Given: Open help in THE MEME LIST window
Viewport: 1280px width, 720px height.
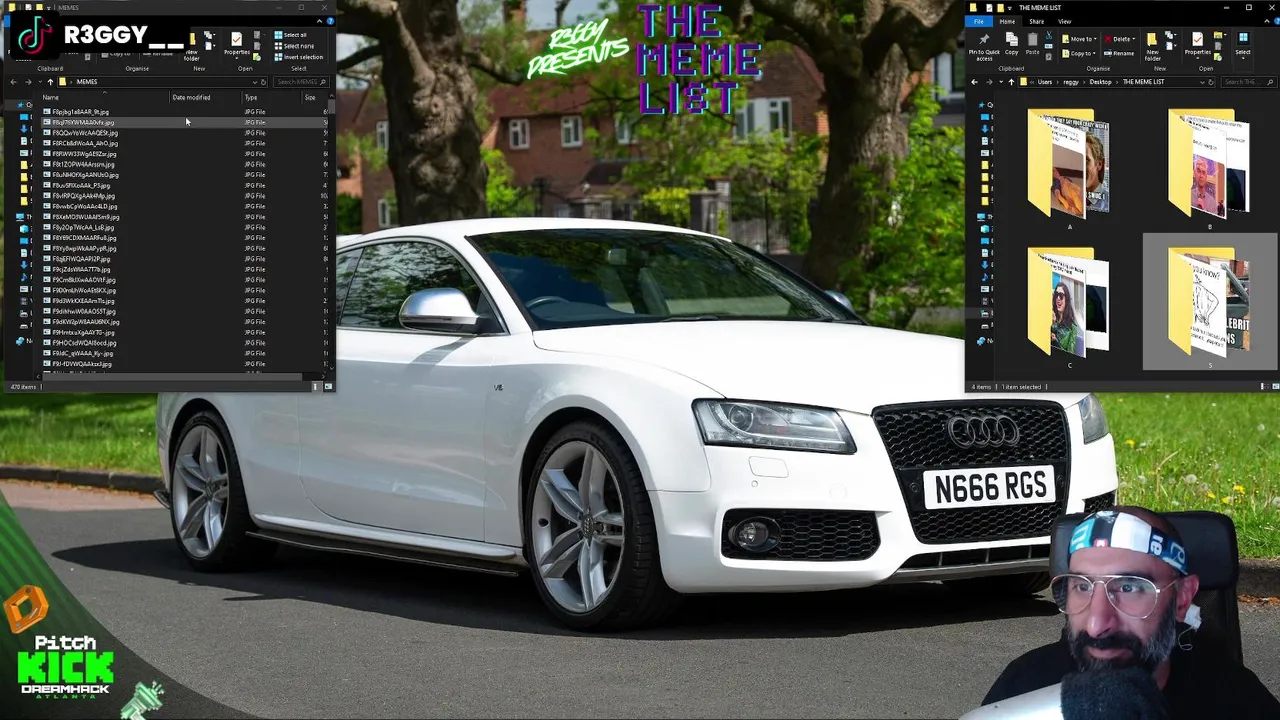Looking at the screenshot, I should [1276, 21].
